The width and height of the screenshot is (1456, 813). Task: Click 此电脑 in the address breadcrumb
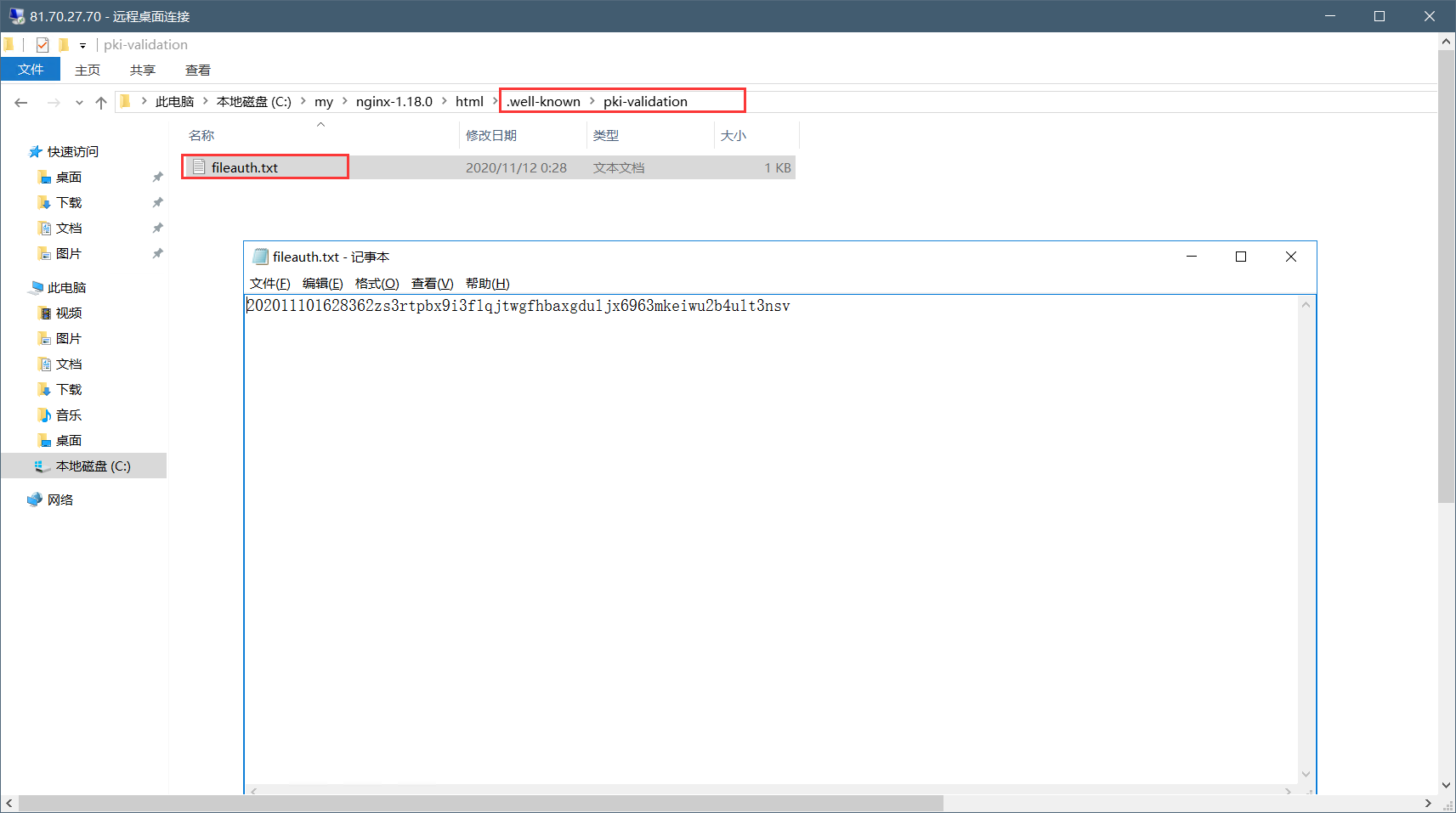pos(174,101)
